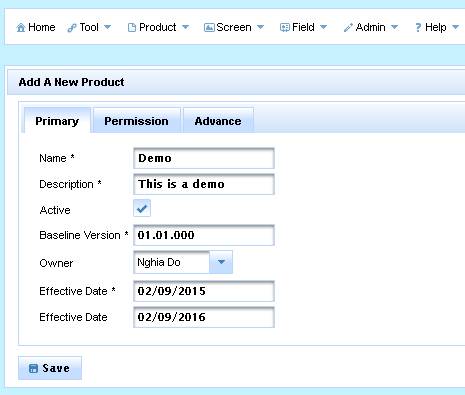The image size is (465, 395).
Task: Switch to the Permission tab
Action: pos(137,120)
